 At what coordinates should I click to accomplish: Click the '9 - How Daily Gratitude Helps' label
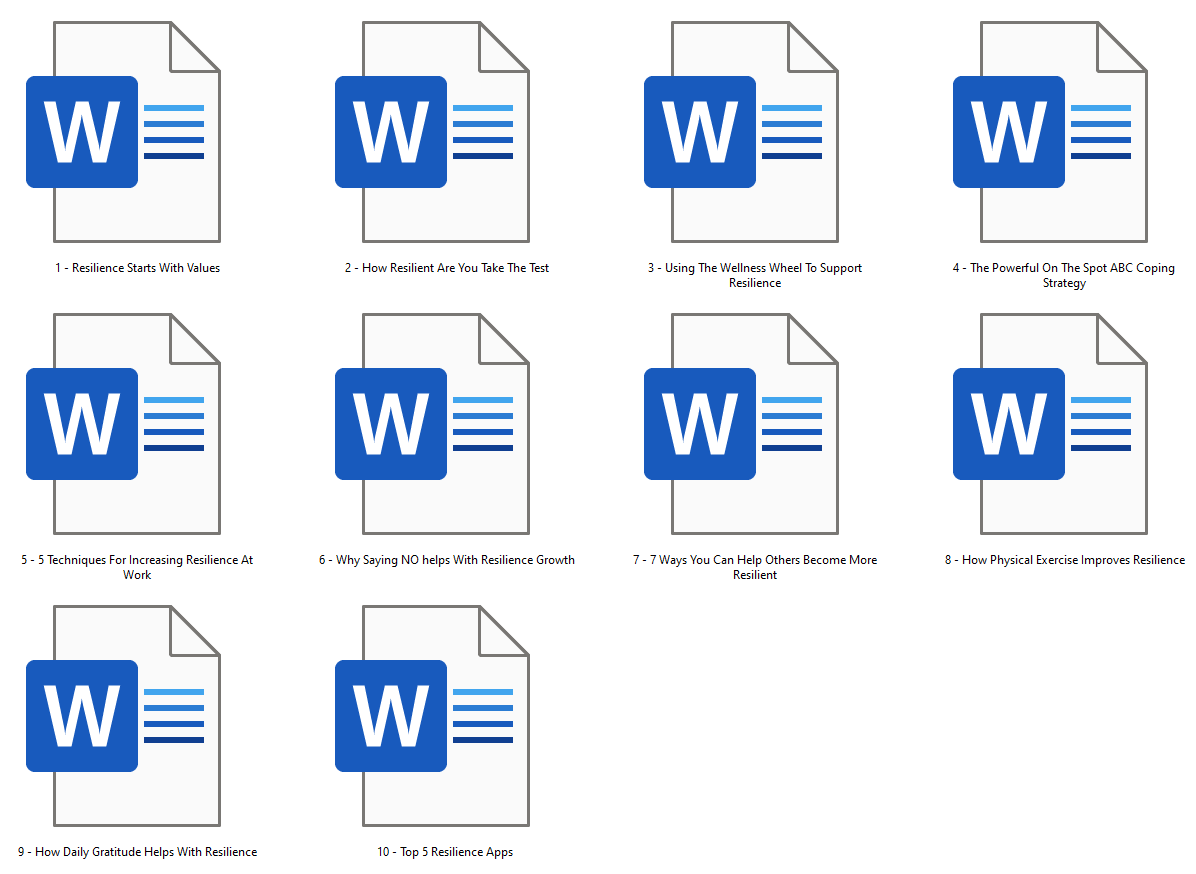137,852
